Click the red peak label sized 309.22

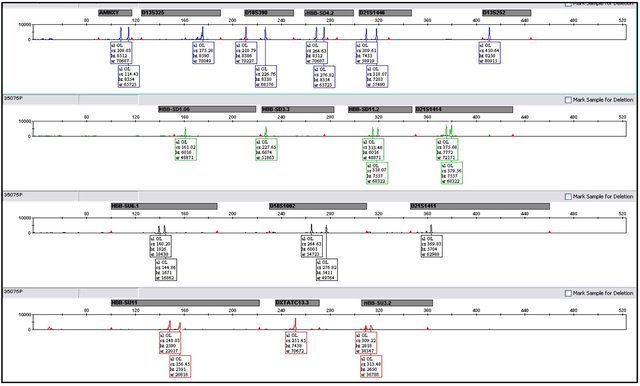[366, 343]
